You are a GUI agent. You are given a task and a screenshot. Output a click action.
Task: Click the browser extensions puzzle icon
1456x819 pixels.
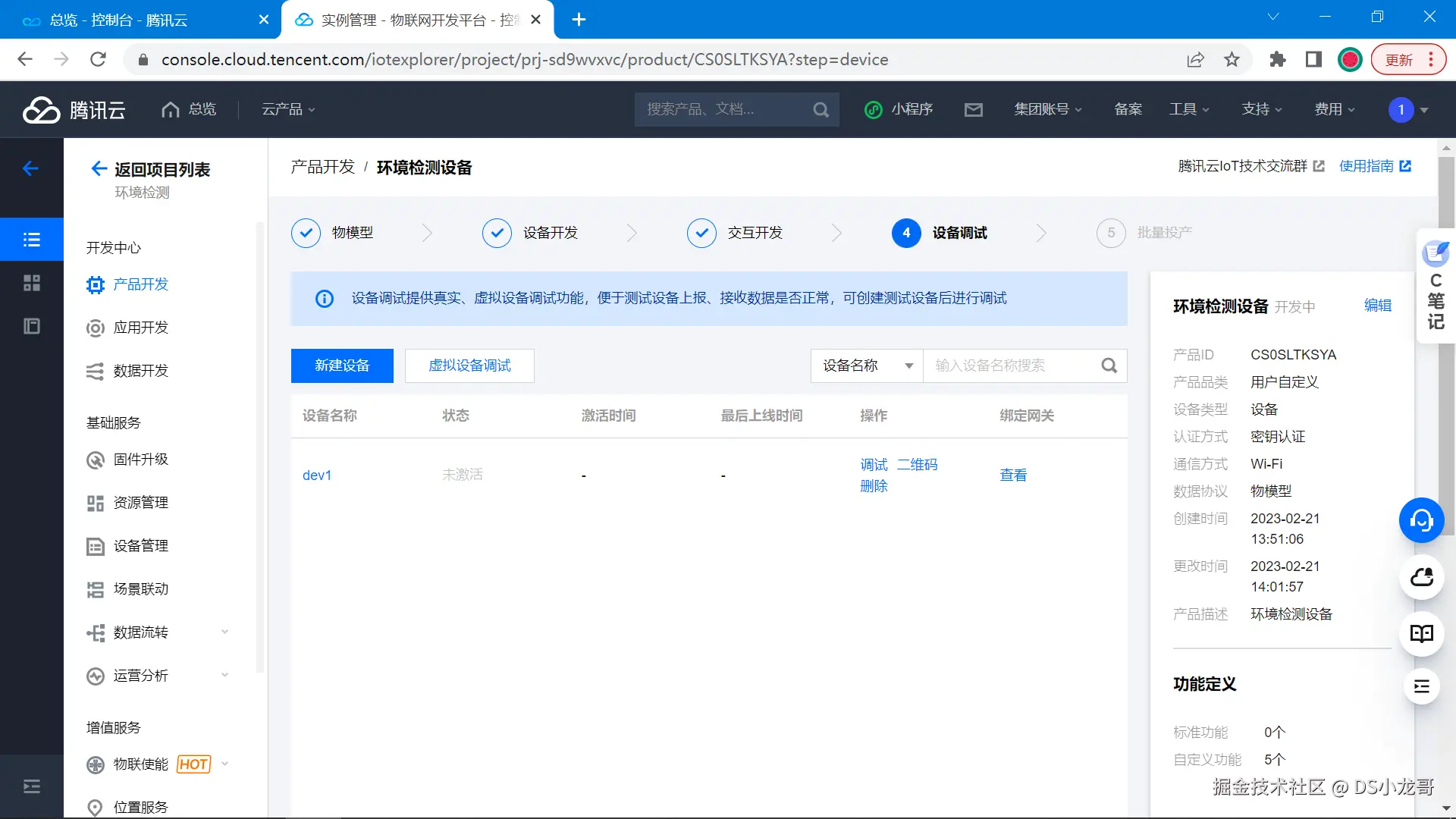[x=1277, y=59]
